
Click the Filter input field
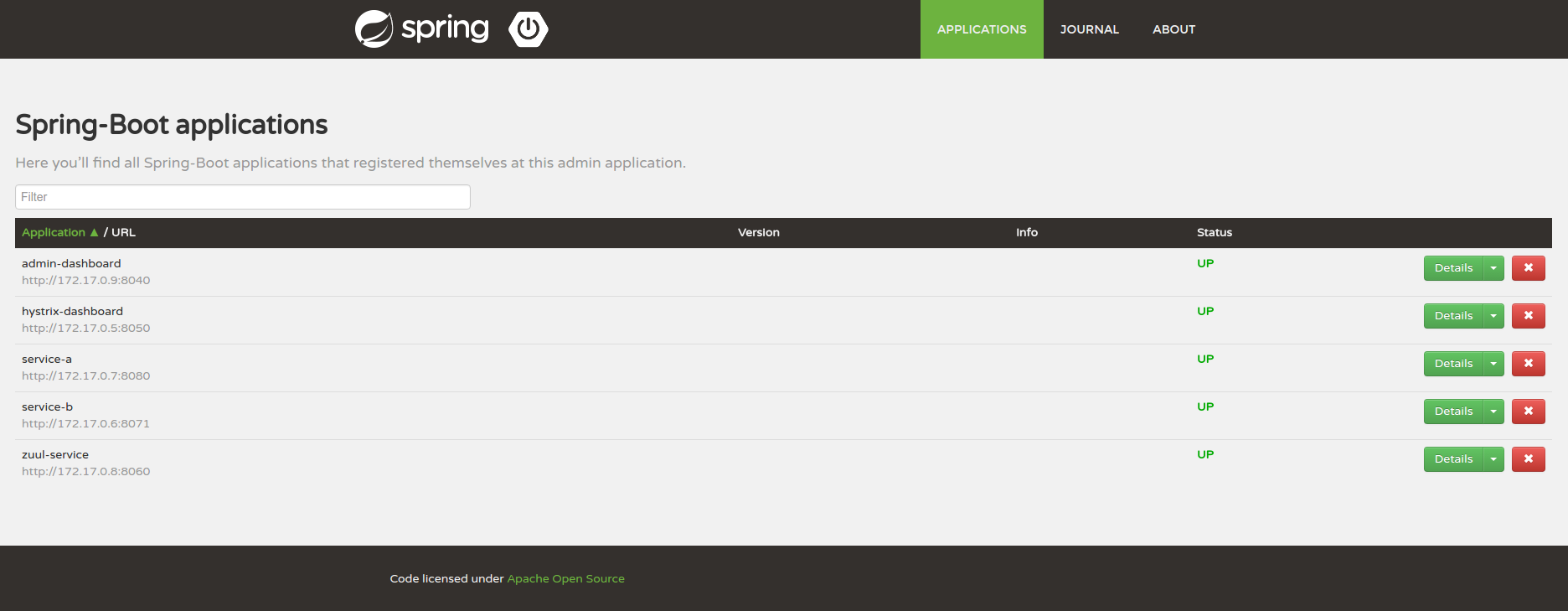coord(243,197)
